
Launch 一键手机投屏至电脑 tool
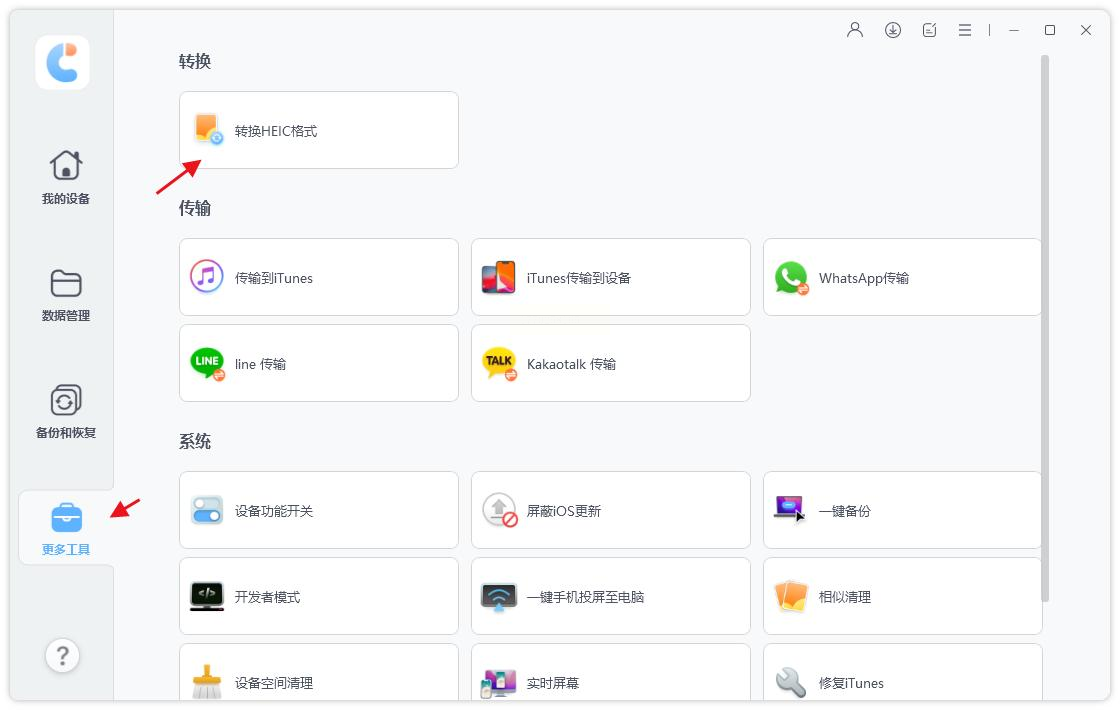(611, 596)
